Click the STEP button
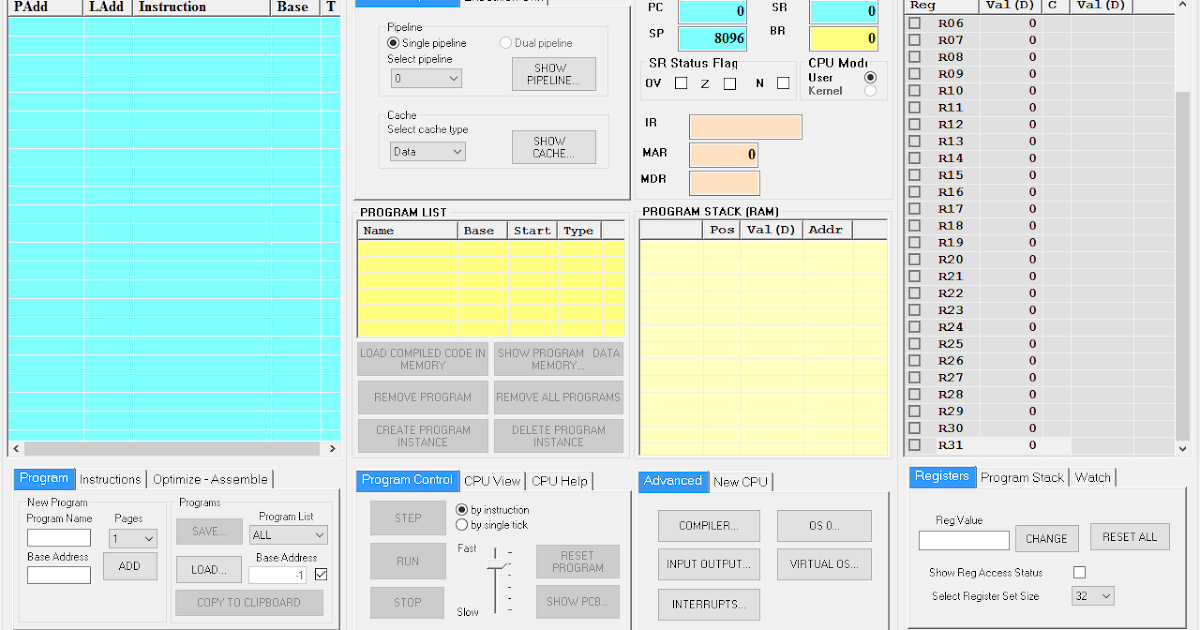Image resolution: width=1200 pixels, height=630 pixels. 407,517
